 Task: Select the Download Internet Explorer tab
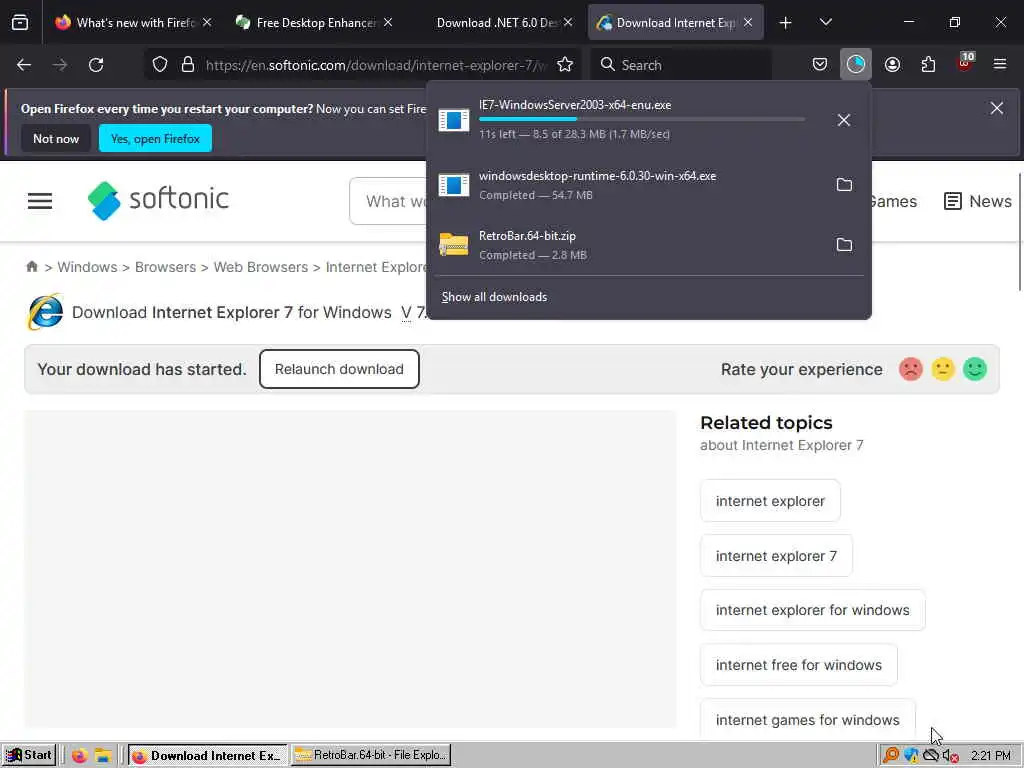tap(676, 23)
